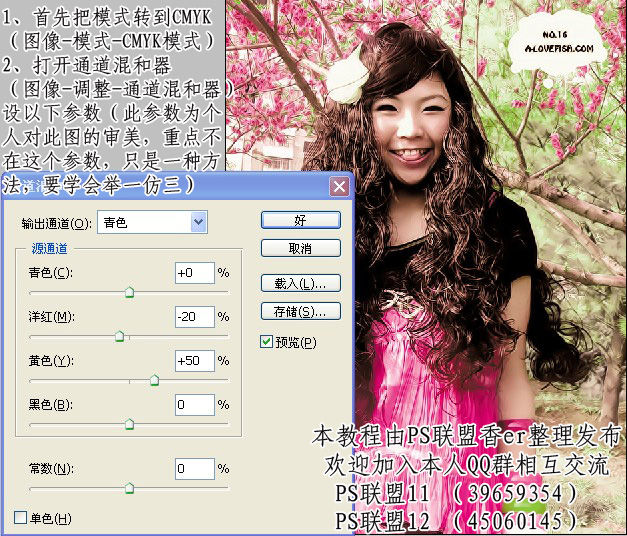Viewport: 627px width, 536px height.
Task: Click the 青色(C) value input field
Action: [x=194, y=273]
